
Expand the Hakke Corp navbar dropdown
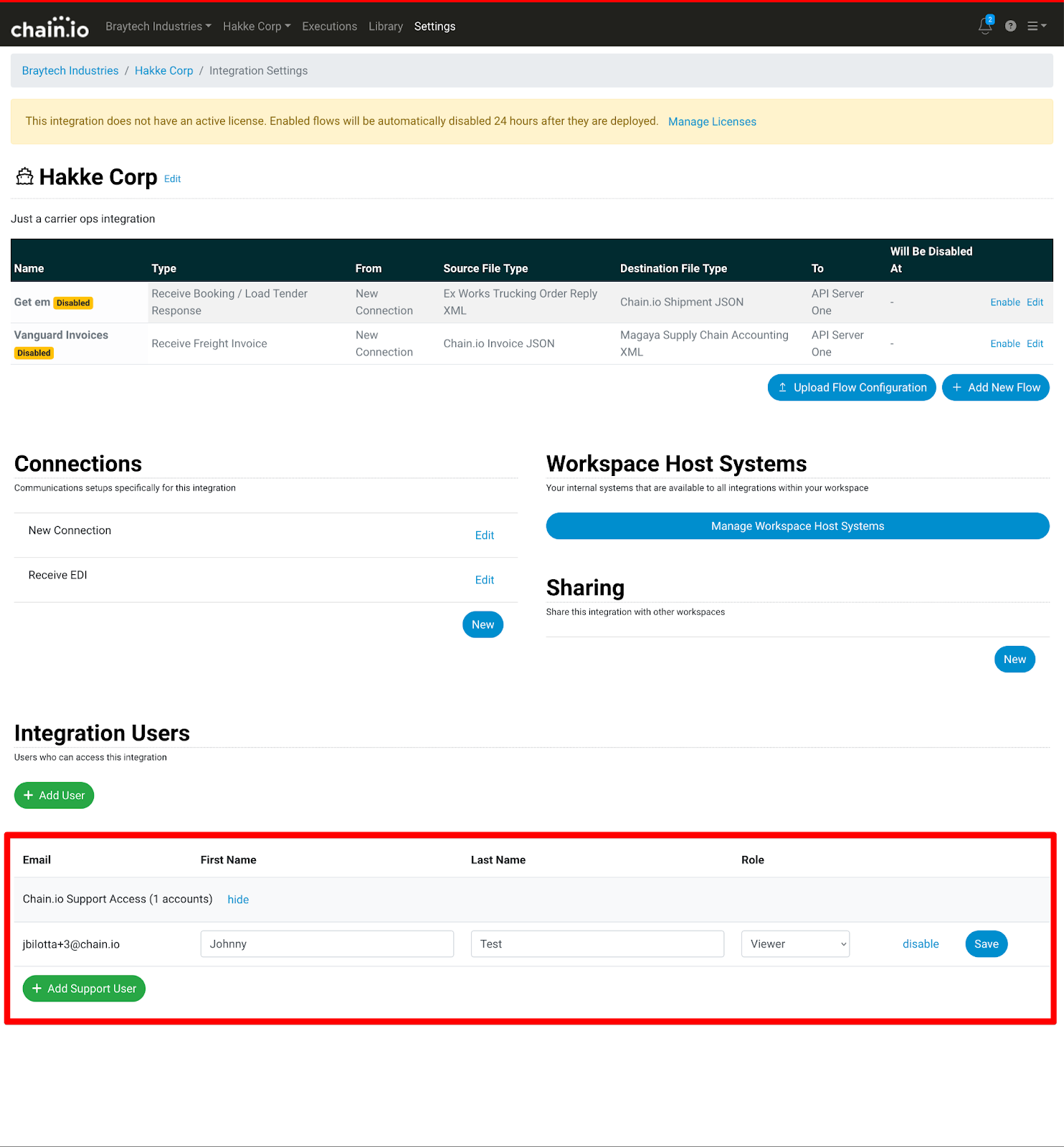[x=257, y=27]
